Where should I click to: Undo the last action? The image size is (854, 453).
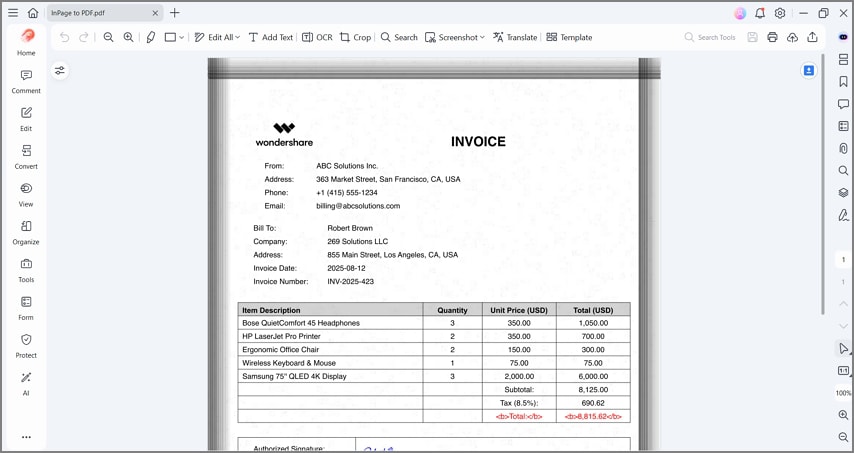point(65,37)
